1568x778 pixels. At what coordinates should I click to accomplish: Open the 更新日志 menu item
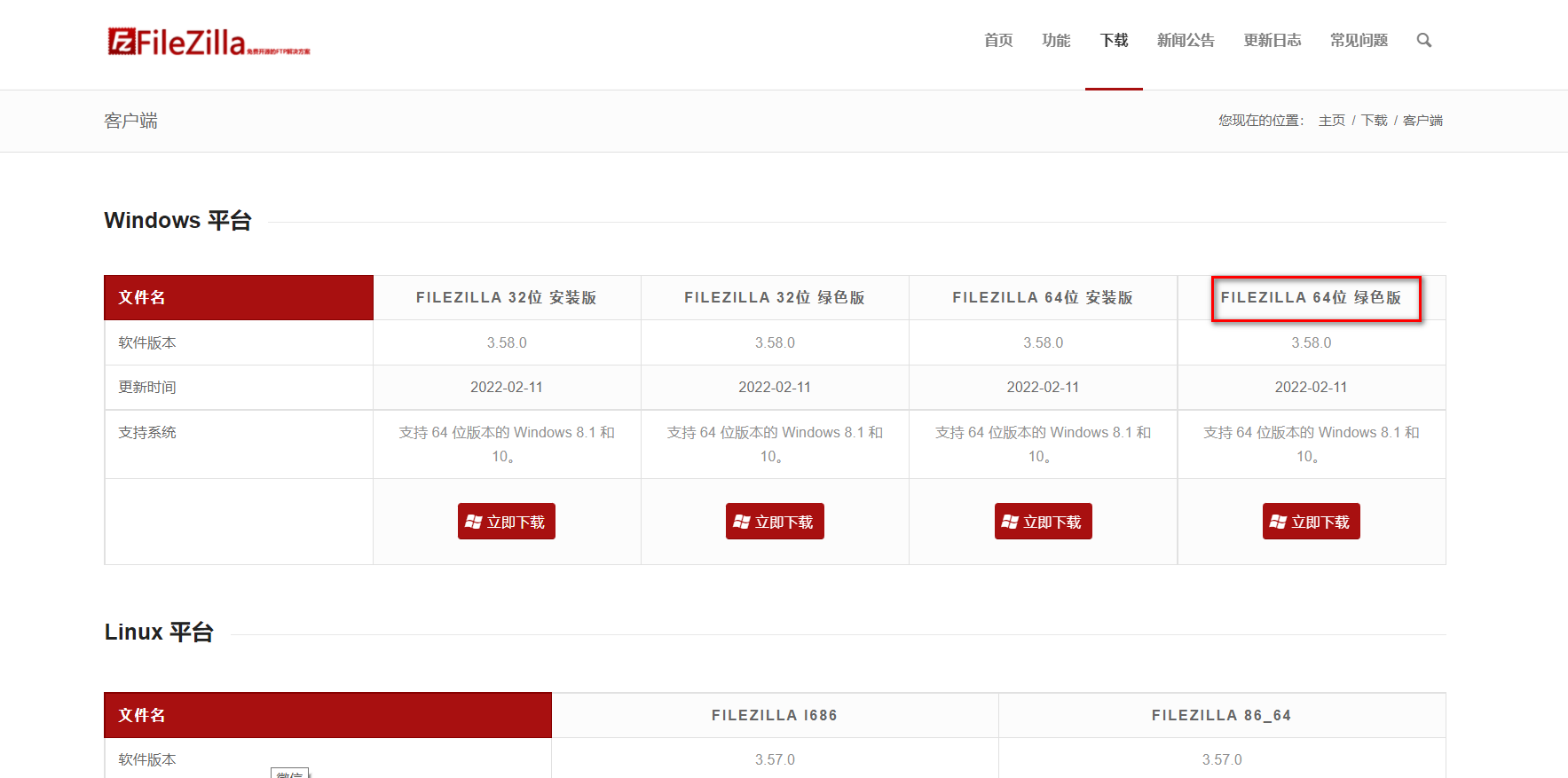(x=1273, y=40)
